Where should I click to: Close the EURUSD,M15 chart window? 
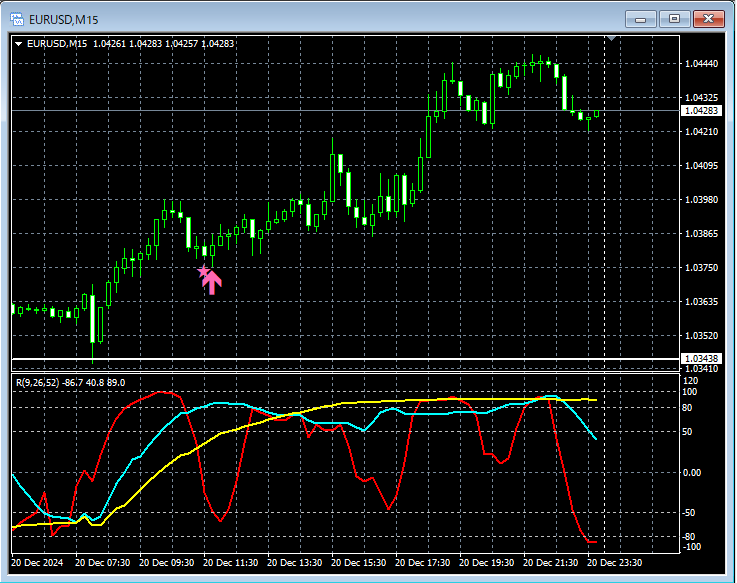click(x=708, y=19)
